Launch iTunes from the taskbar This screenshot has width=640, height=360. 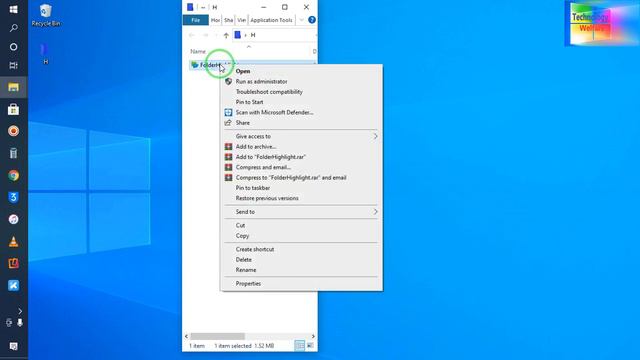[x=13, y=219]
